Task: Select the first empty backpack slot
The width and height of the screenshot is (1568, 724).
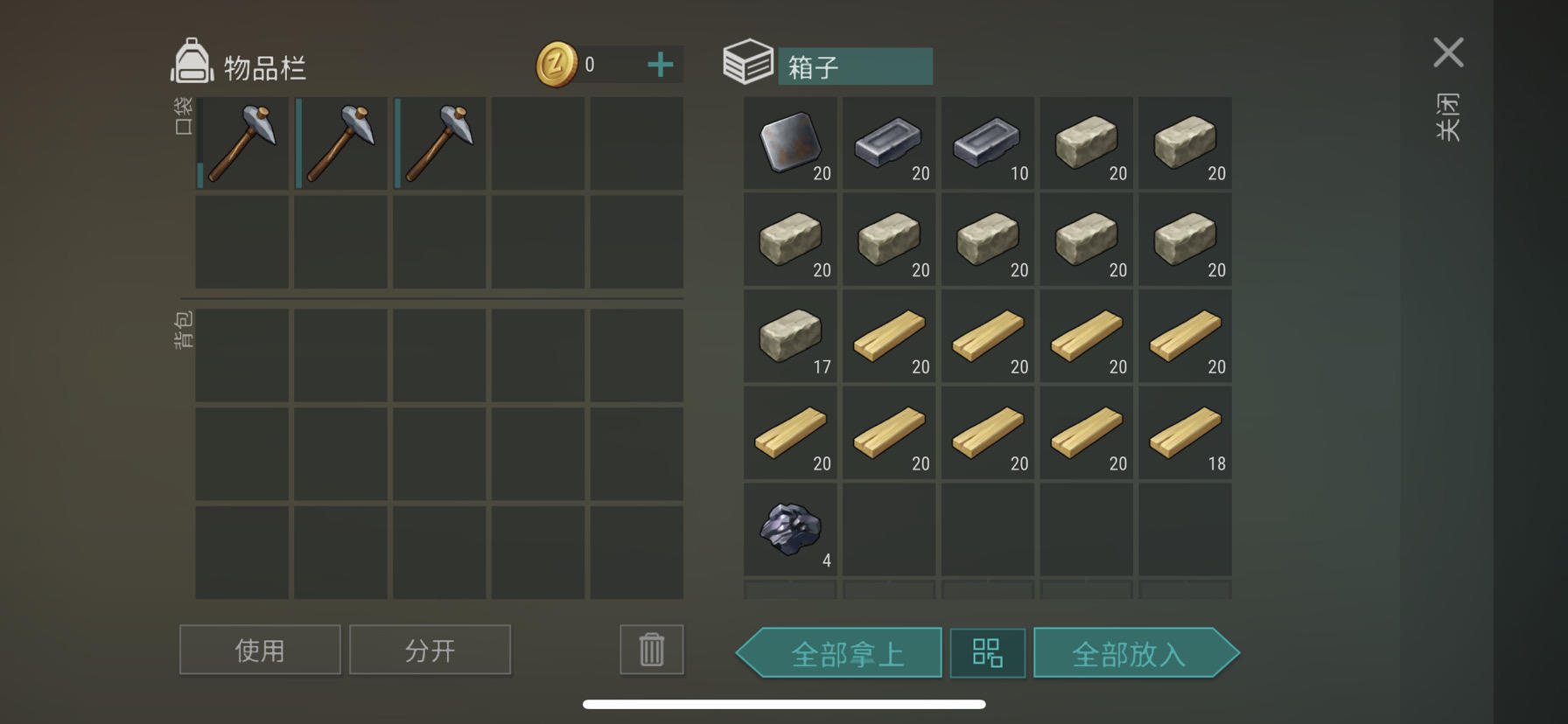Action: [242, 356]
